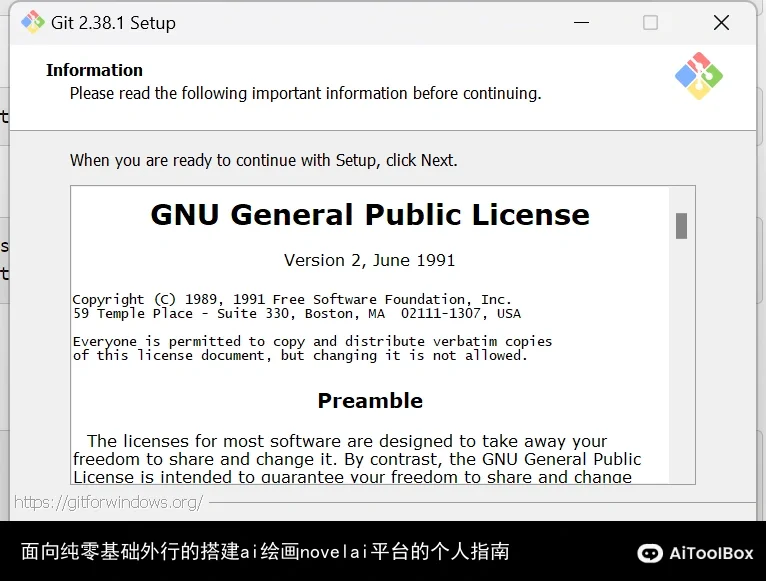Click the Git icon in title bar
This screenshot has width=766, height=581.
tap(32, 22)
